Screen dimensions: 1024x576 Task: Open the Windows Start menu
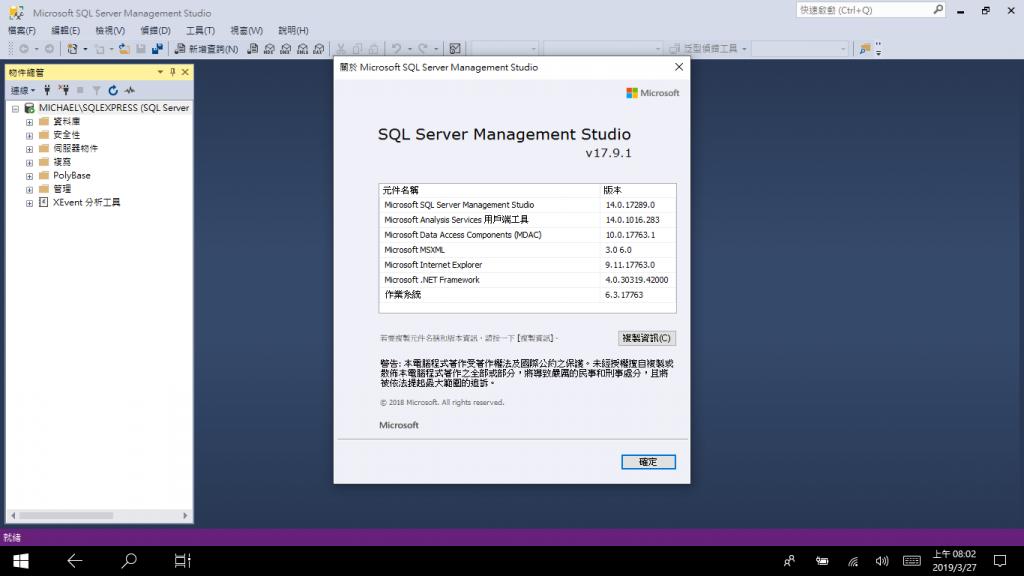pos(21,561)
